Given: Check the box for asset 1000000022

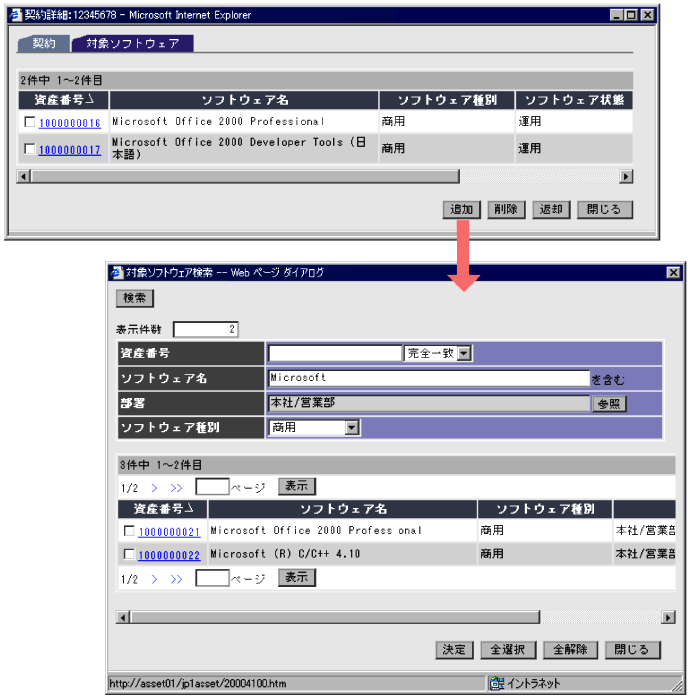Looking at the screenshot, I should 129,554.
